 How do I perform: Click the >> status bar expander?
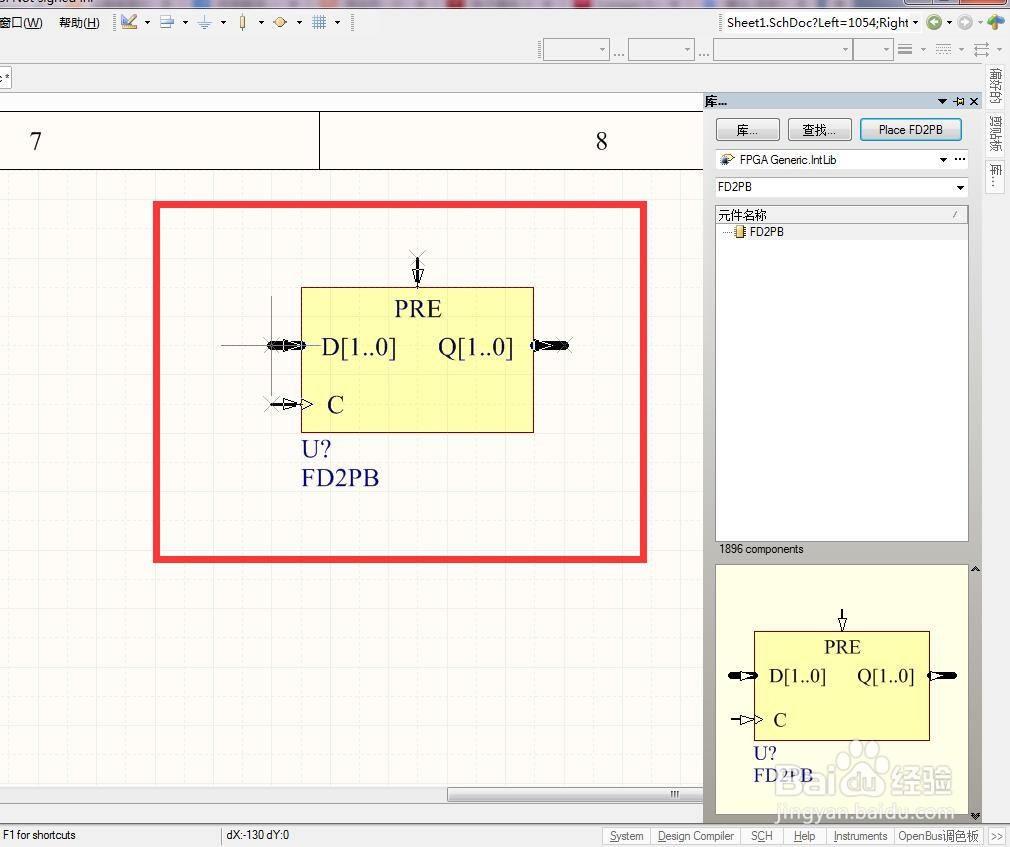point(996,836)
